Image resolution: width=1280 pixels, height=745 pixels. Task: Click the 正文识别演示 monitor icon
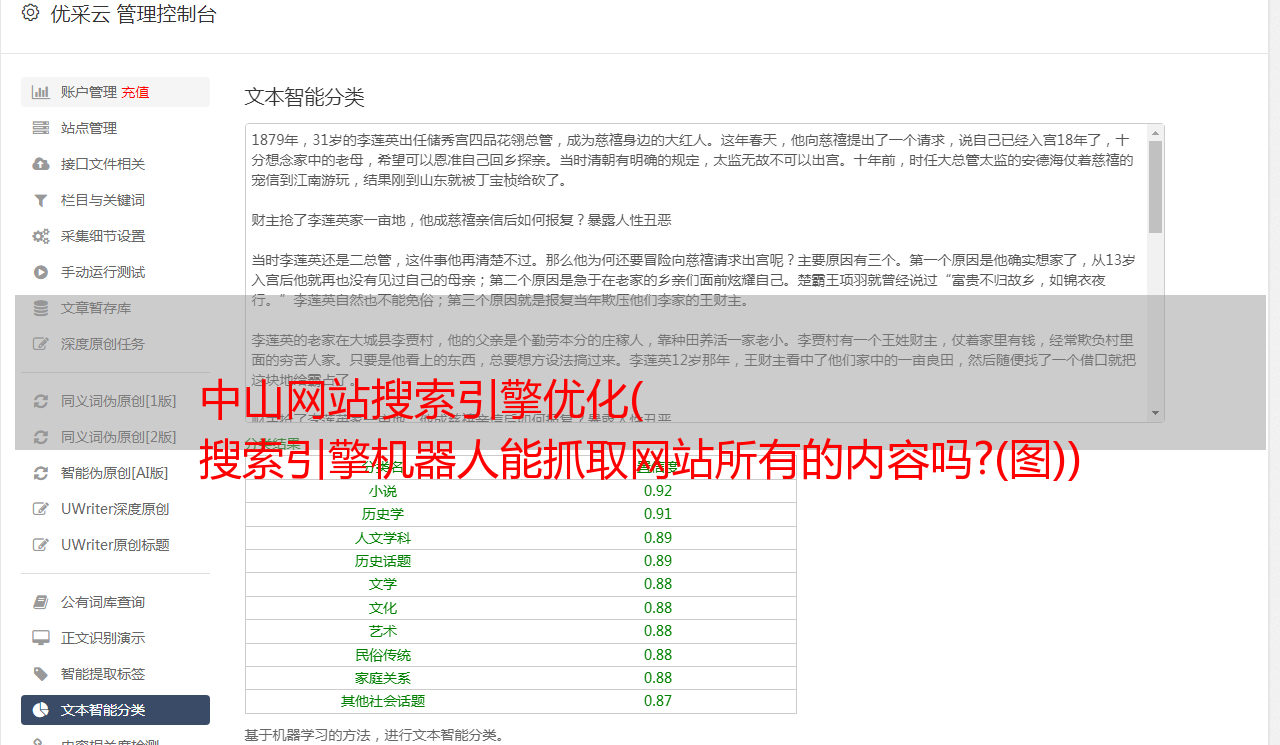41,638
